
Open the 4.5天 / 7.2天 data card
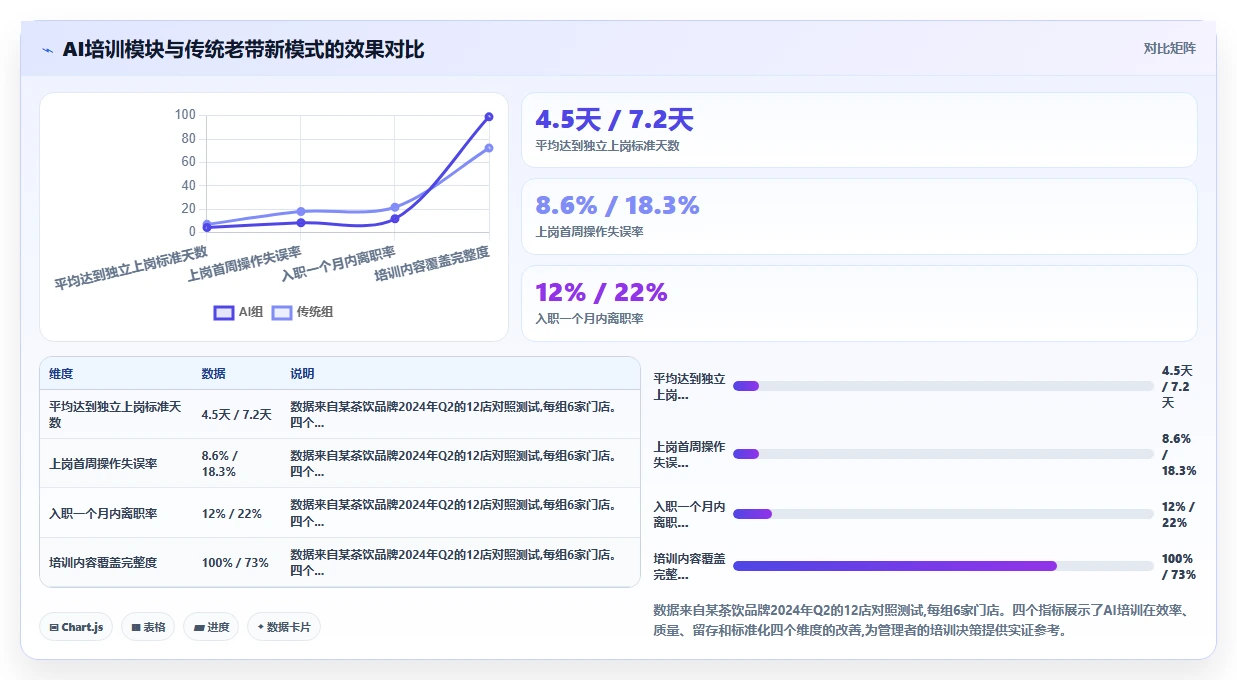859,130
